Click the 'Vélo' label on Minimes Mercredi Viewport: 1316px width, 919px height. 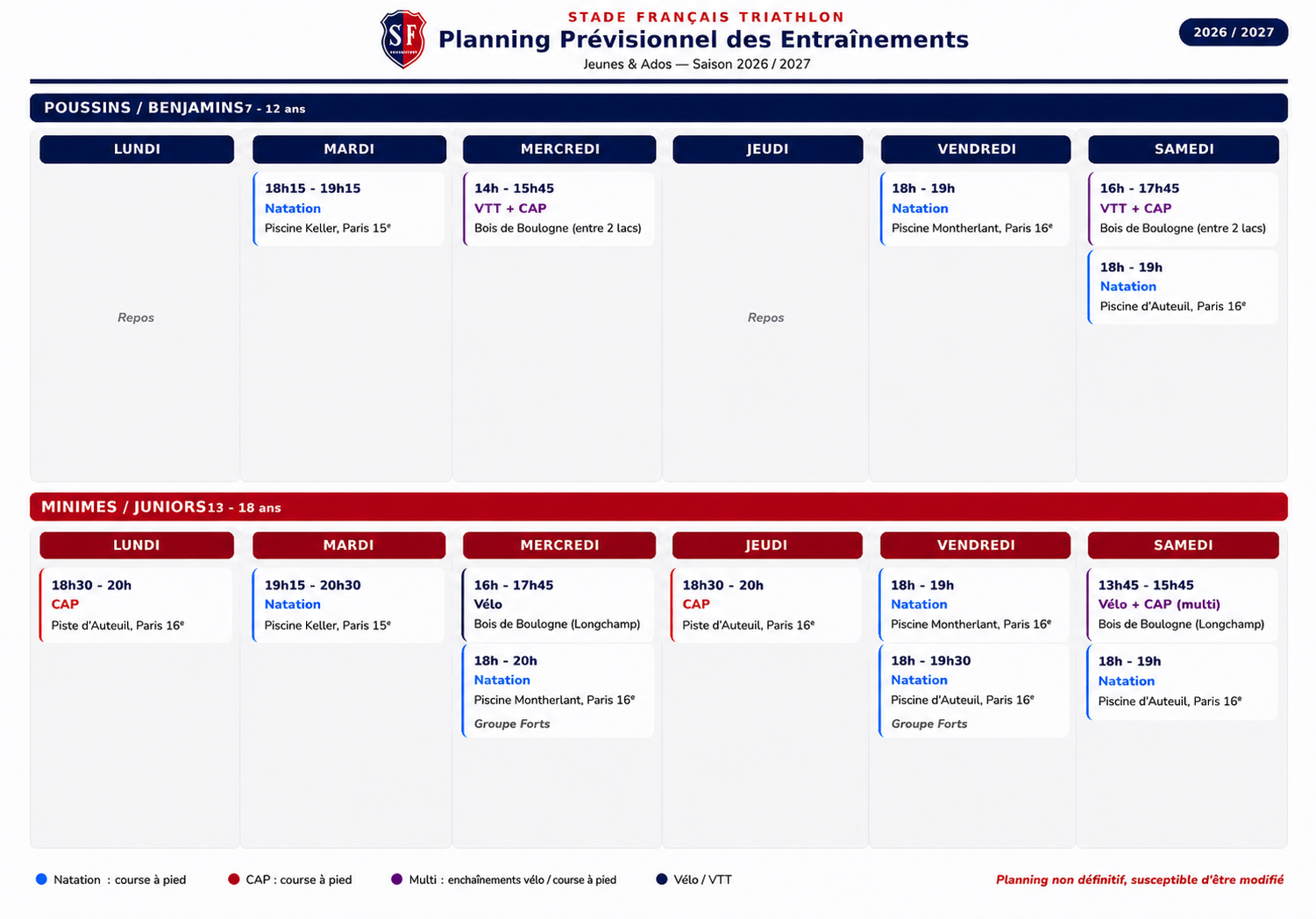[x=488, y=604]
